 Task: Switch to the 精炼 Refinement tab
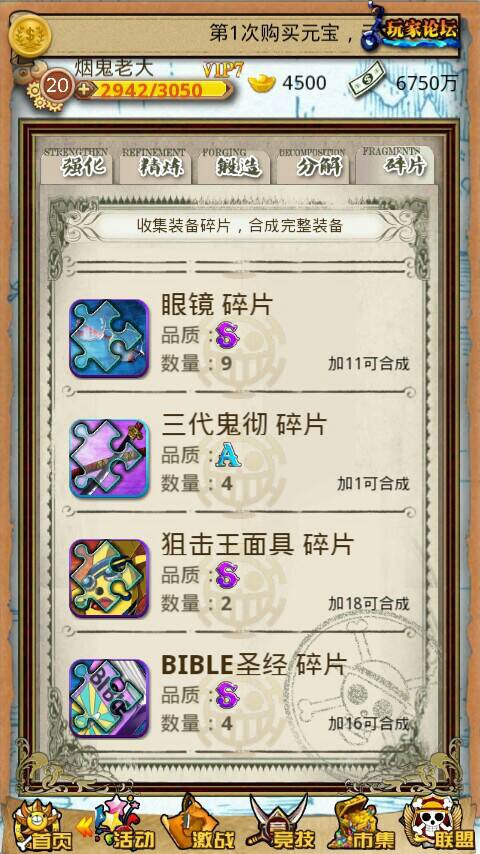[x=154, y=165]
